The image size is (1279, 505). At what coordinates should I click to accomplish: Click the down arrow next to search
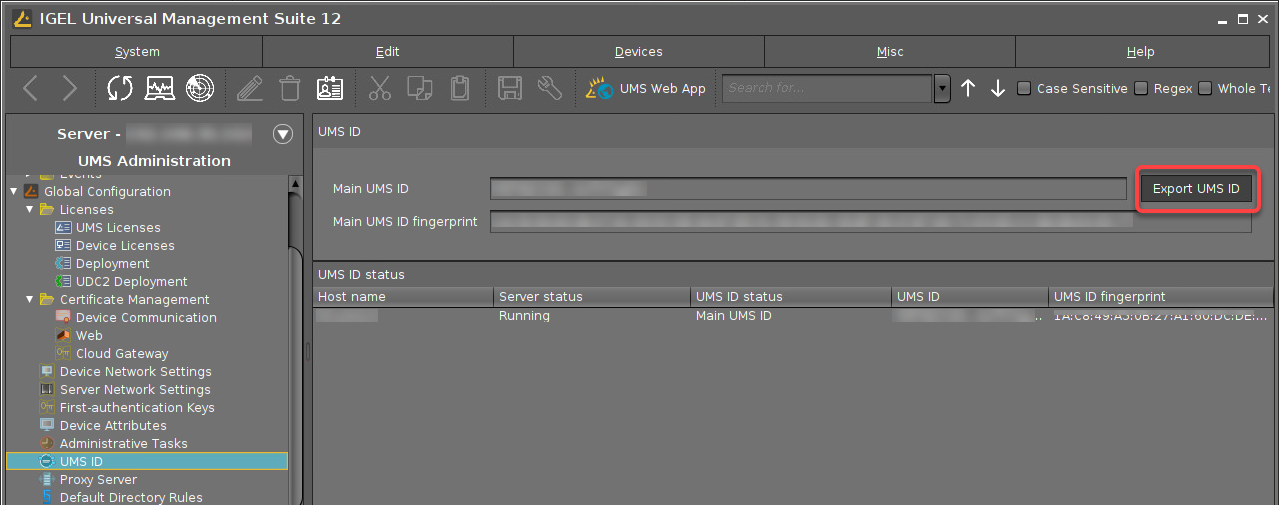pos(998,88)
